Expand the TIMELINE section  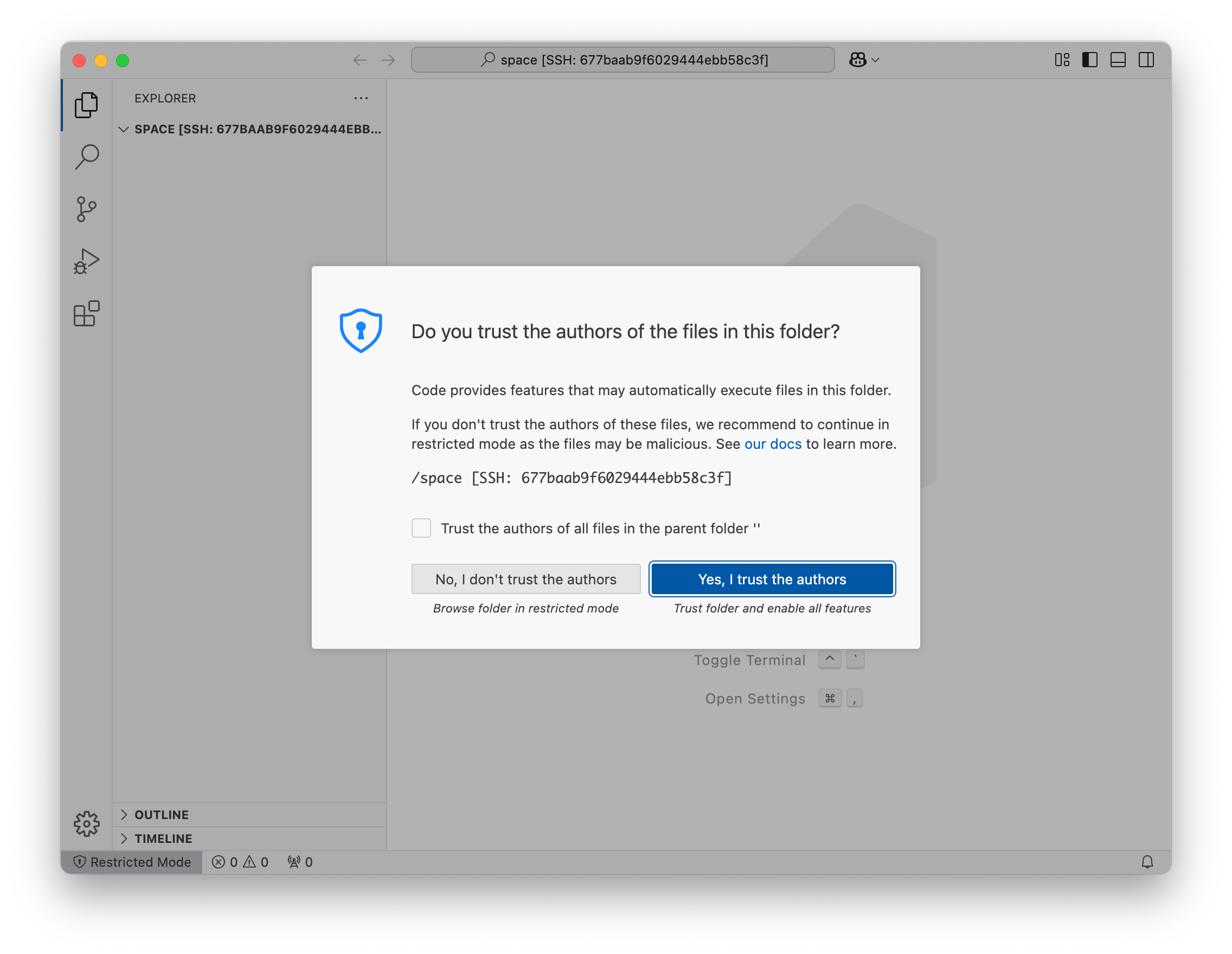coord(249,839)
